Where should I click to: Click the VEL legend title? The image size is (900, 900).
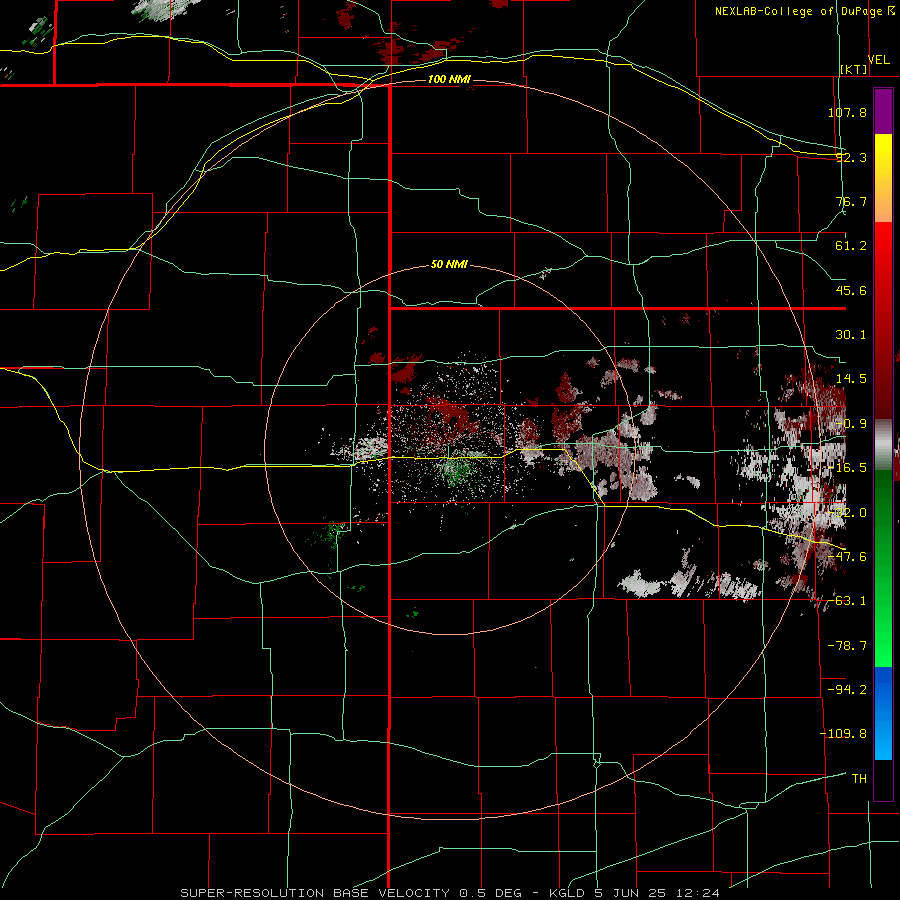point(878,60)
